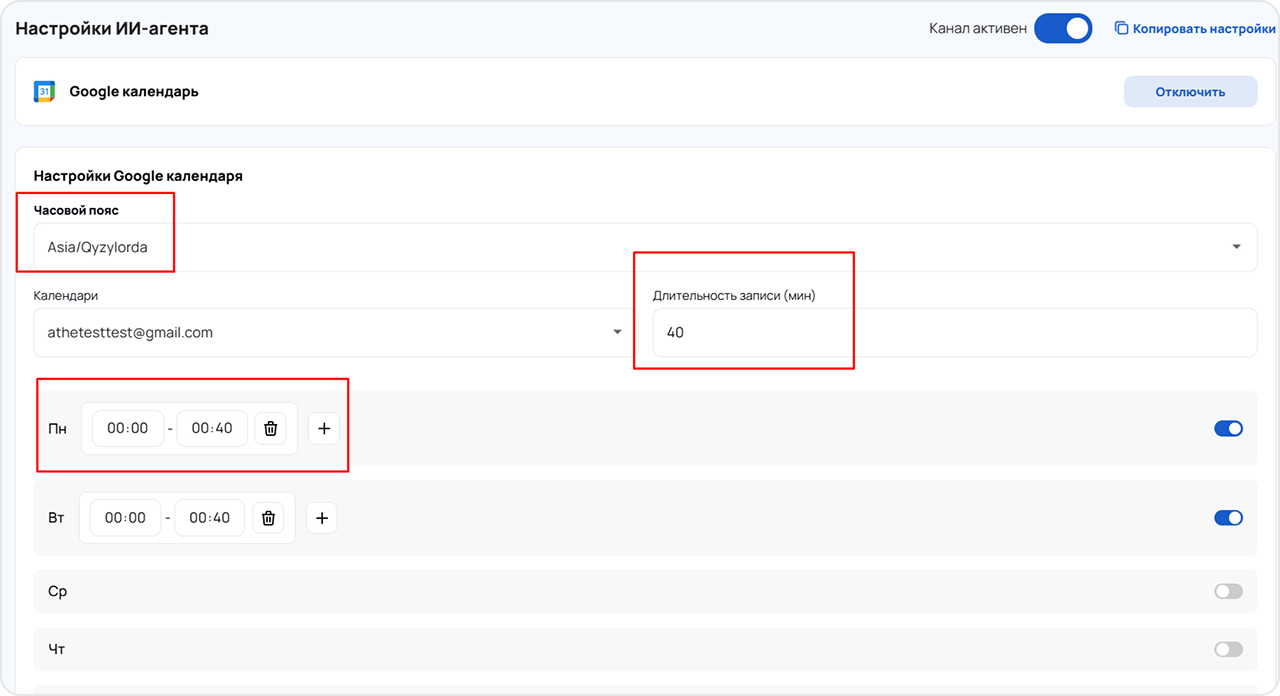
Task: Enable the Wednesday (Ср) schedule toggle
Action: point(1228,592)
